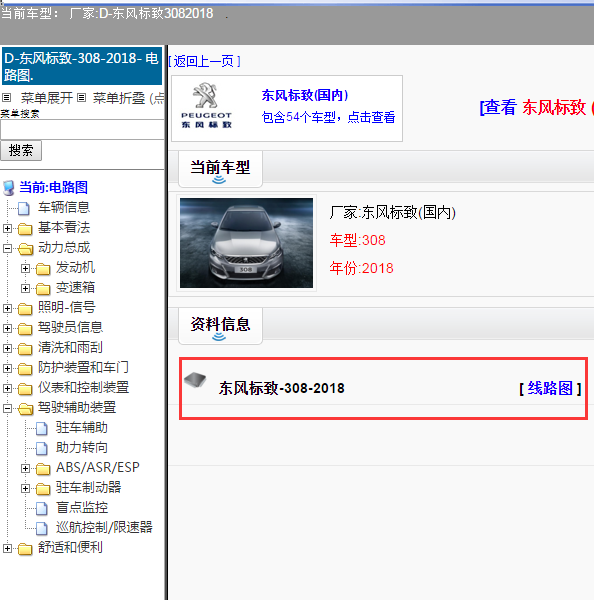Click the 车辆信息 document icon
Screen dimensions: 594x600
(x=24, y=208)
